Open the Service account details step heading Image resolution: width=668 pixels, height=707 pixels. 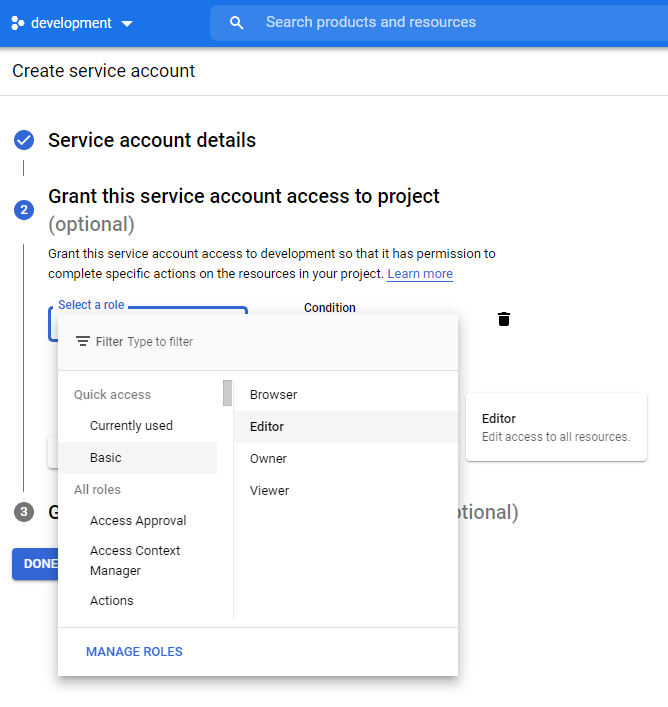pyautogui.click(x=152, y=140)
